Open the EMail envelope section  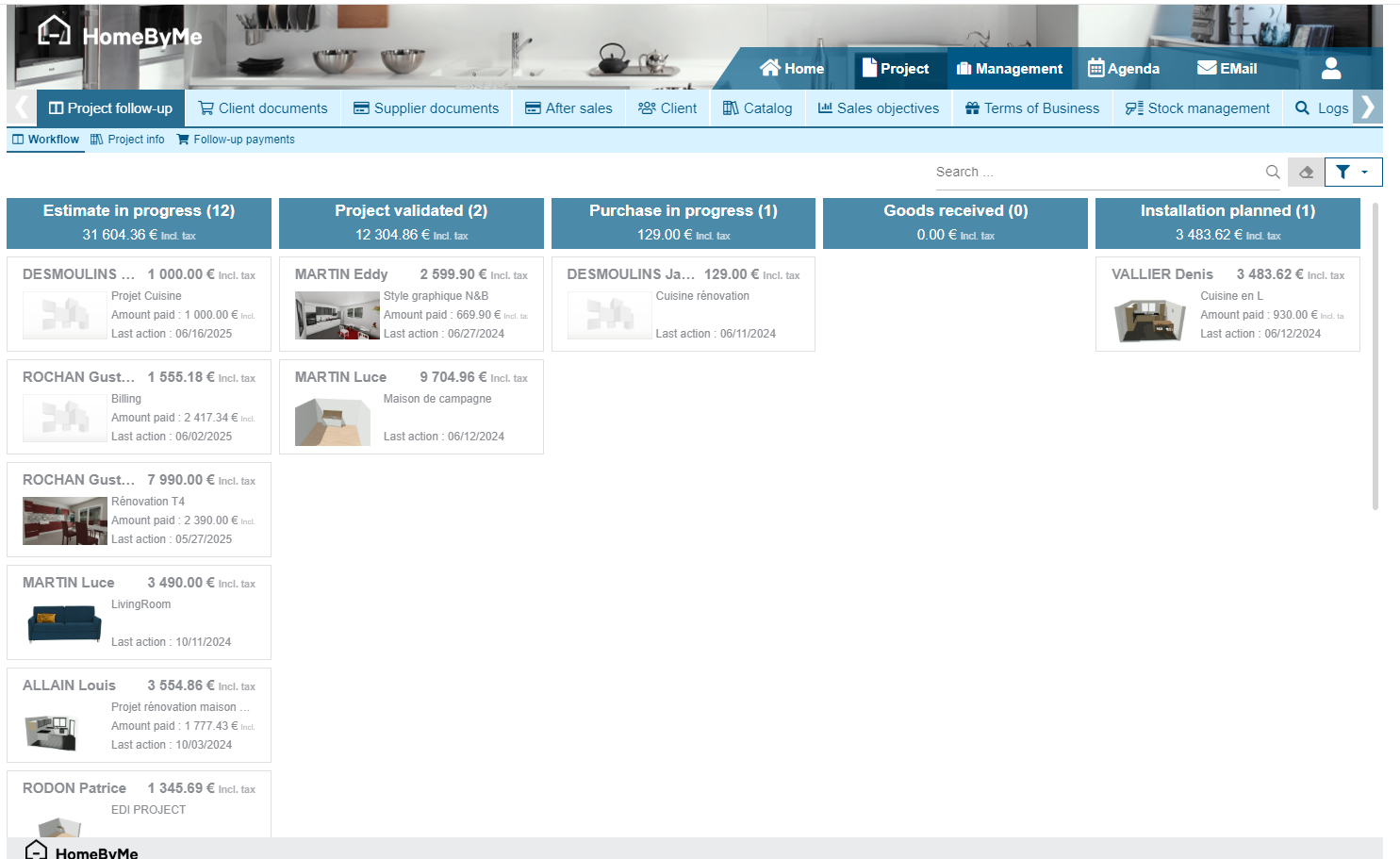[1227, 68]
